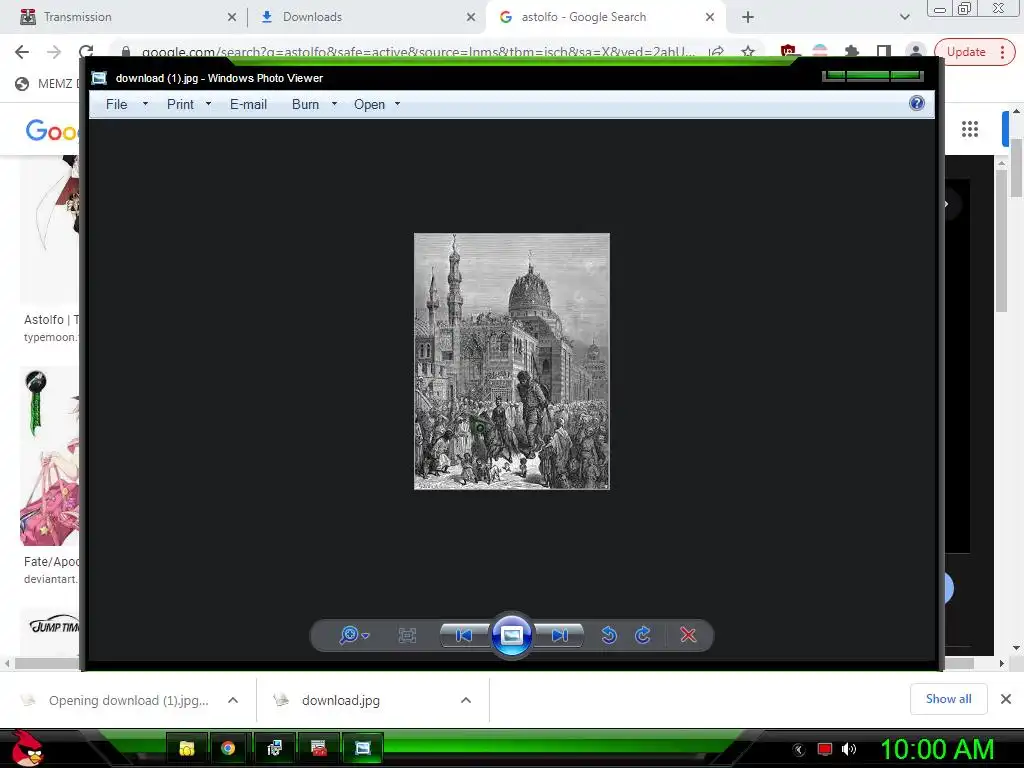Click Show all downloads
Image resolution: width=1024 pixels, height=768 pixels.
pyautogui.click(x=948, y=699)
